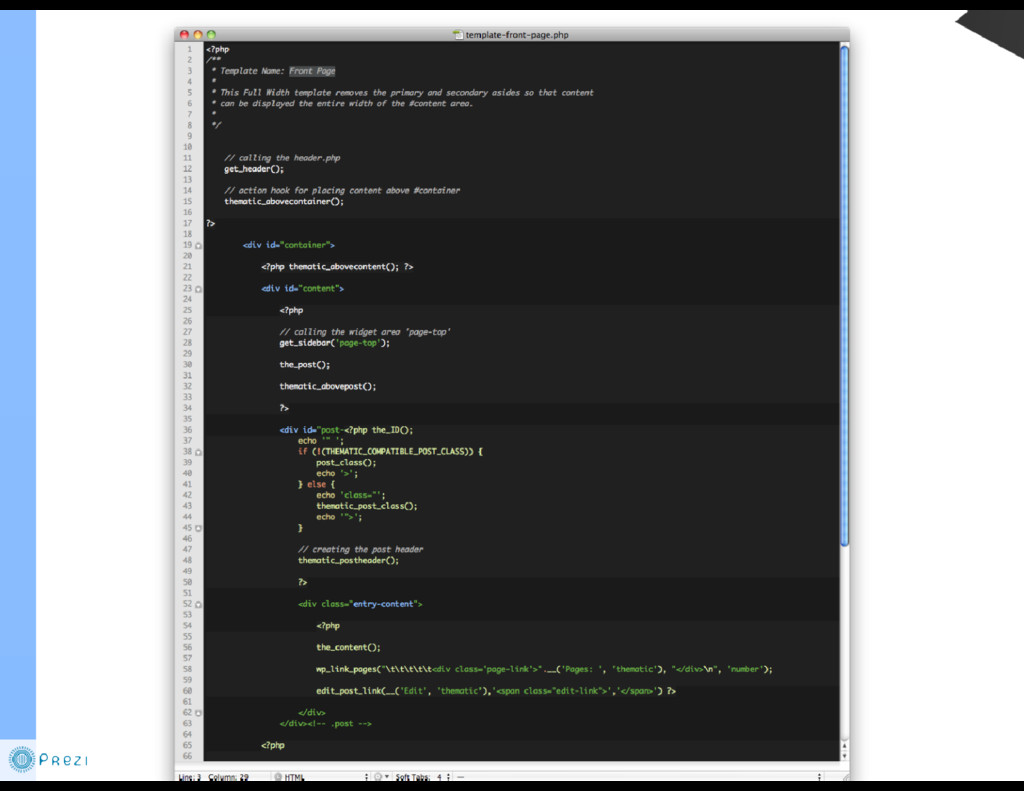
Task: Open the gear bundle menu in status bar
Action: 381,777
